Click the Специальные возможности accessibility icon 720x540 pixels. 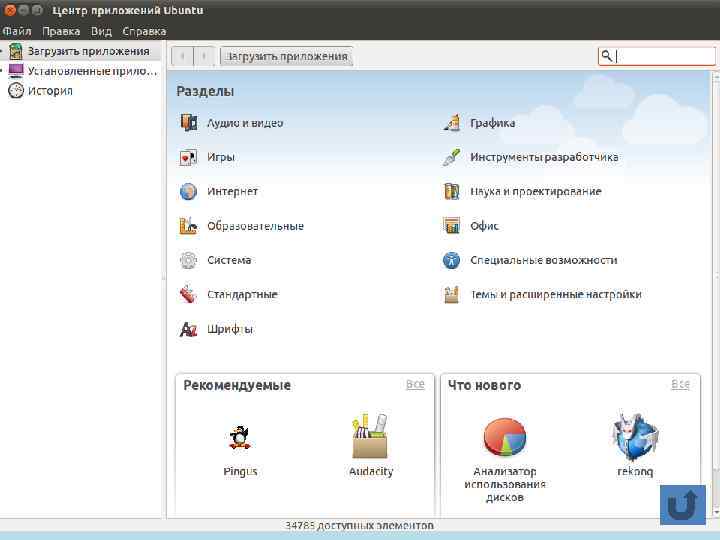click(x=451, y=260)
